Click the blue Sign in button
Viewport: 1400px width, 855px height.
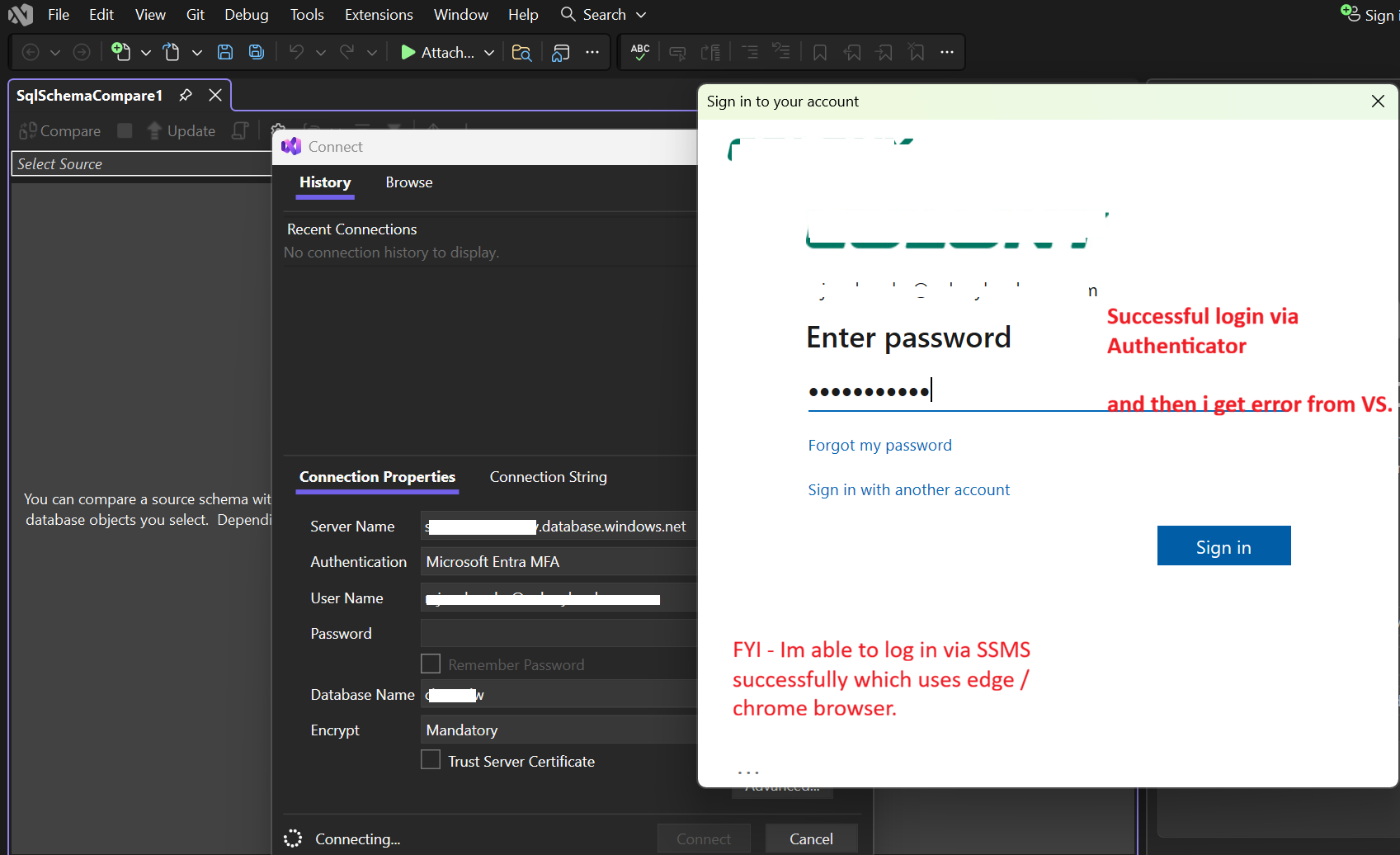pyautogui.click(x=1223, y=546)
